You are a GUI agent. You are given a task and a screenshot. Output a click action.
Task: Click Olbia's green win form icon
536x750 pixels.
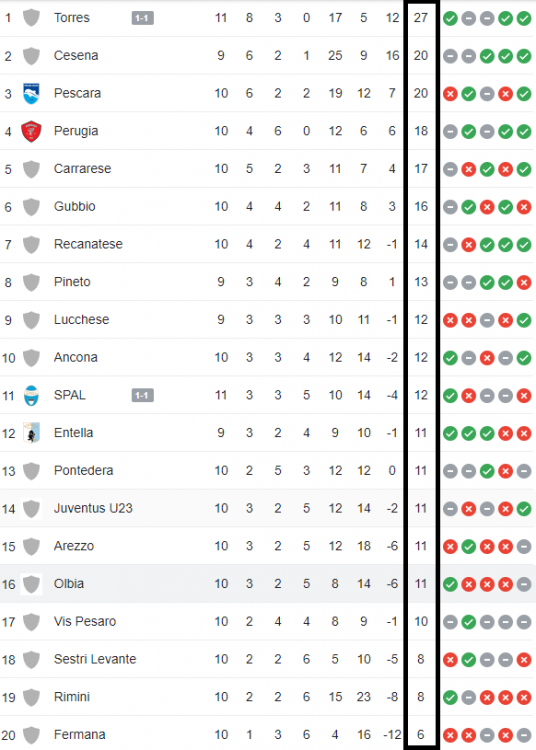pos(450,584)
